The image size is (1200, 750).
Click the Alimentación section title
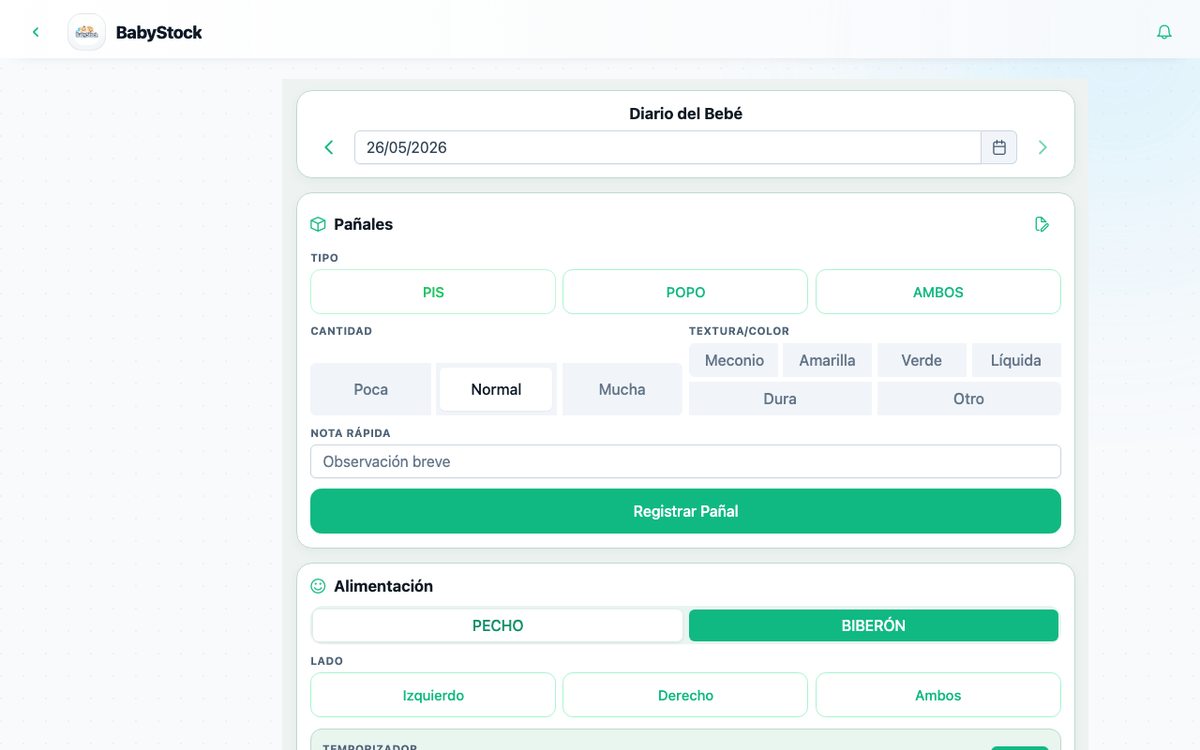pos(383,586)
